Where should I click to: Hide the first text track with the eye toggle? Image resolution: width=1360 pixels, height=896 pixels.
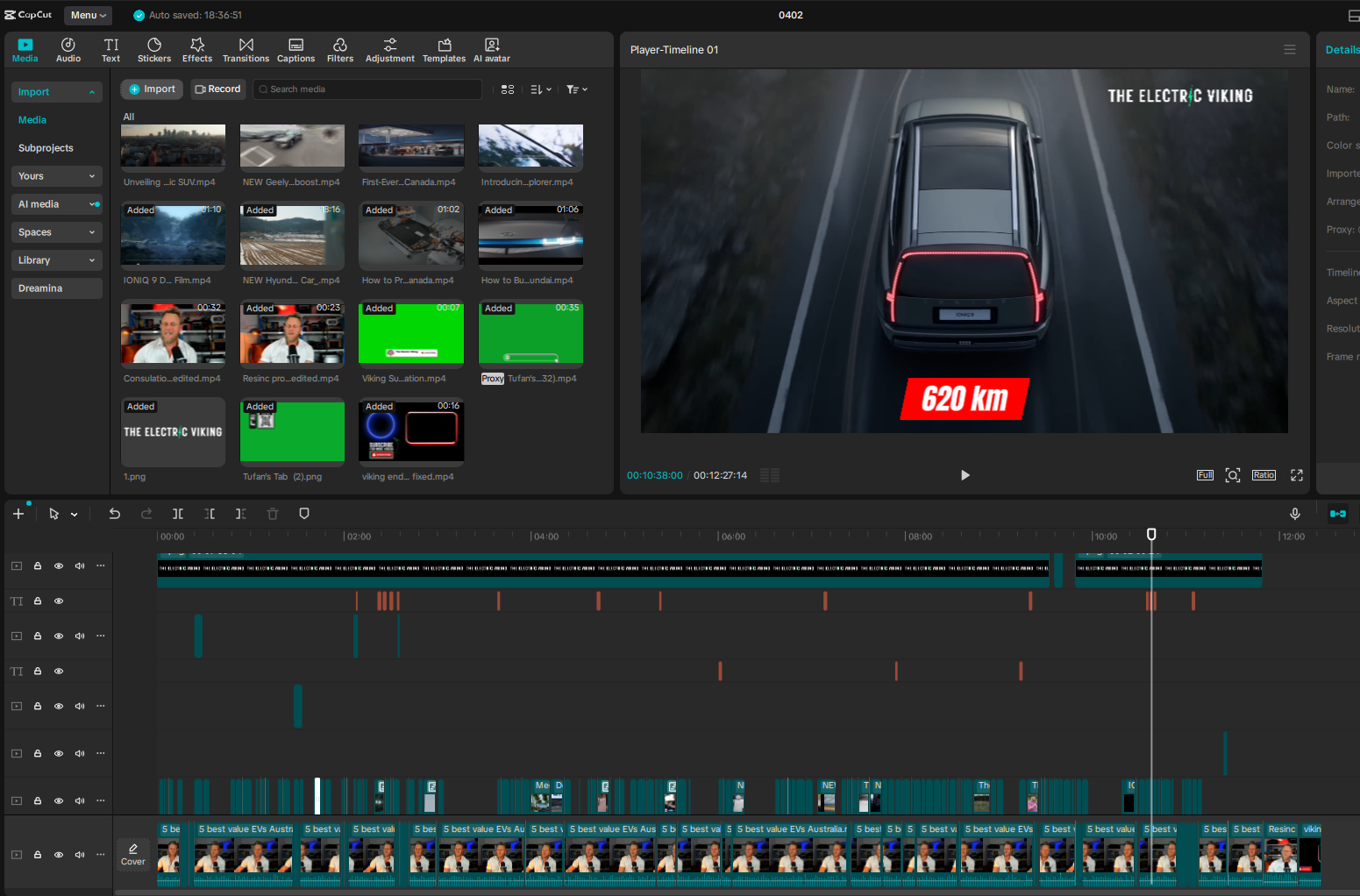click(58, 601)
